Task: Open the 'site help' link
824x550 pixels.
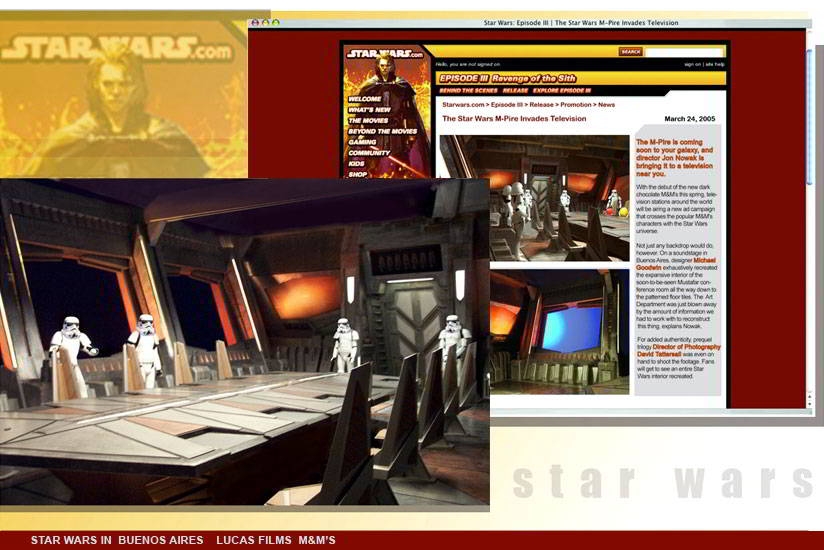Action: (715, 64)
